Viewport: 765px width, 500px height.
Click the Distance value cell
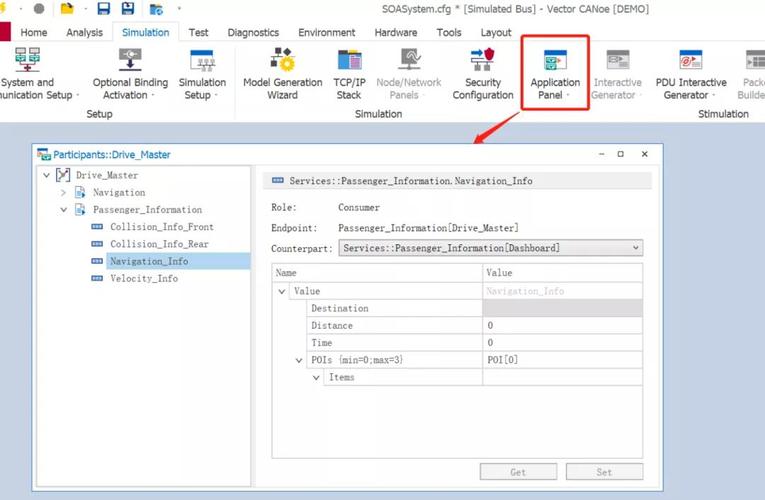coord(563,325)
